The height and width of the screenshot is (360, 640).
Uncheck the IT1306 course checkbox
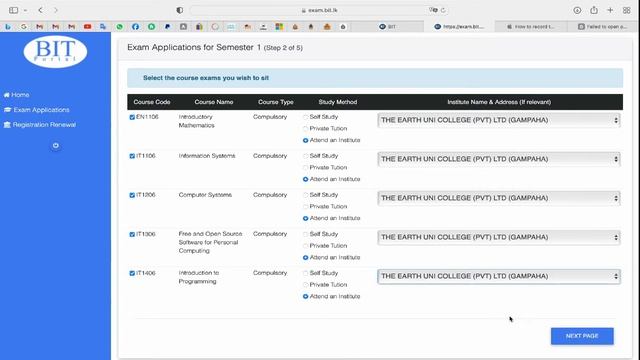[132, 234]
